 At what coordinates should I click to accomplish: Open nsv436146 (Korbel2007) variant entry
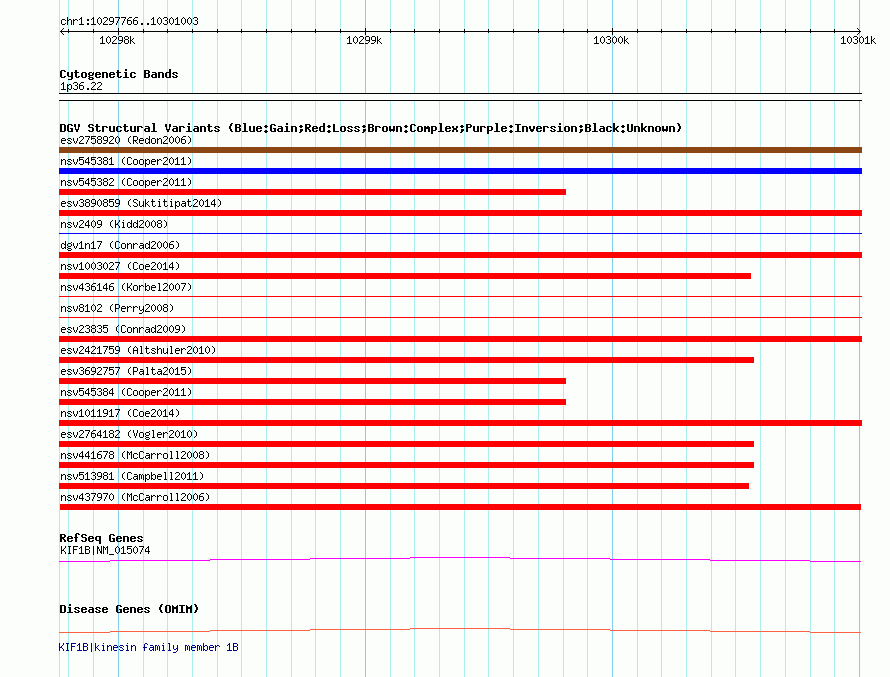click(x=126, y=287)
